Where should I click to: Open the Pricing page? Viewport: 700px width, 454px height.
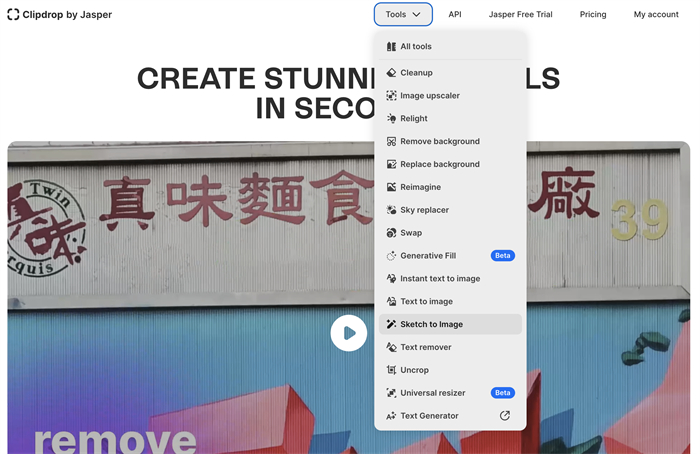593,15
